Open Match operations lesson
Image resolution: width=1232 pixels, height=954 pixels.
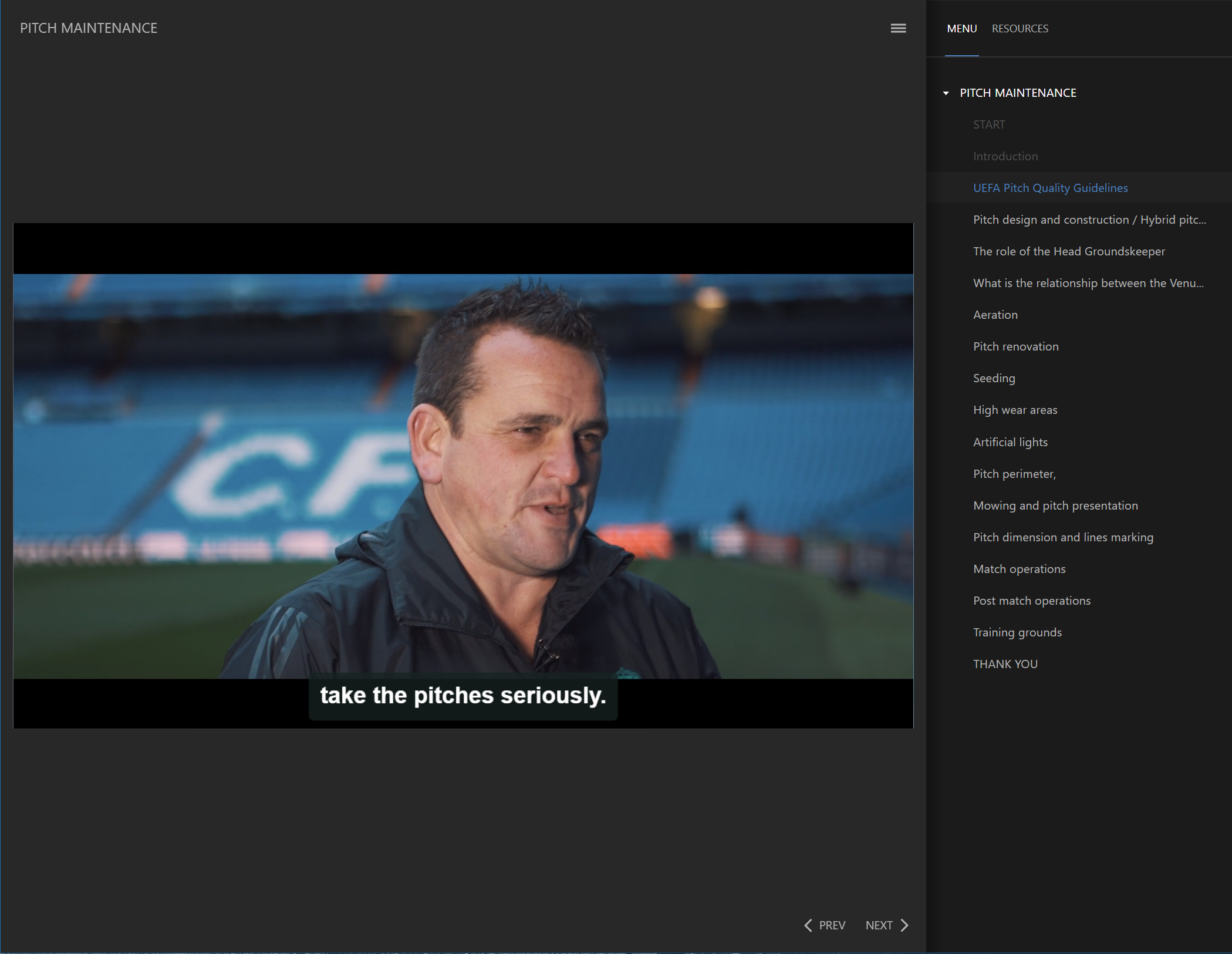click(1018, 569)
